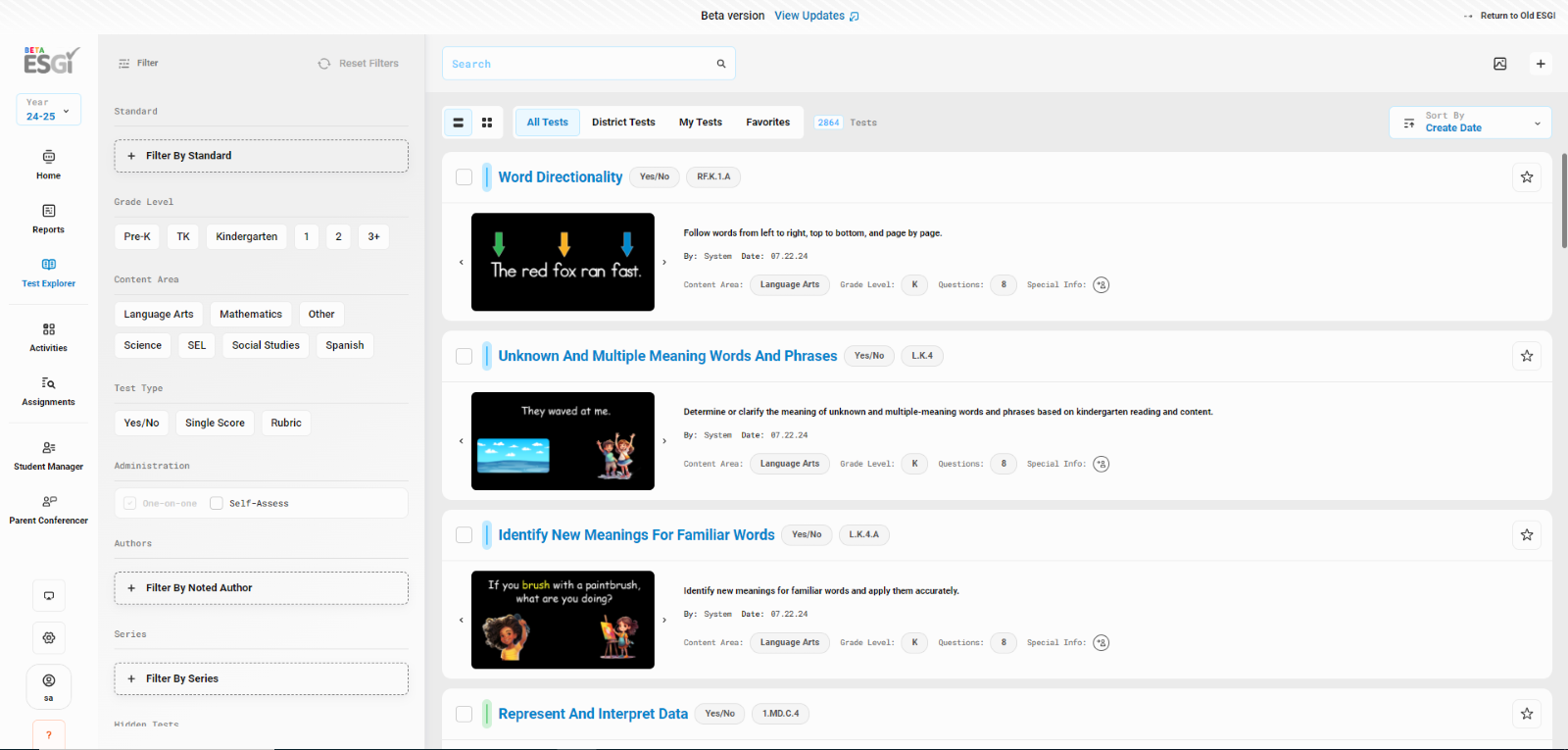Favorite Represent And Interpret Data star

[1527, 714]
